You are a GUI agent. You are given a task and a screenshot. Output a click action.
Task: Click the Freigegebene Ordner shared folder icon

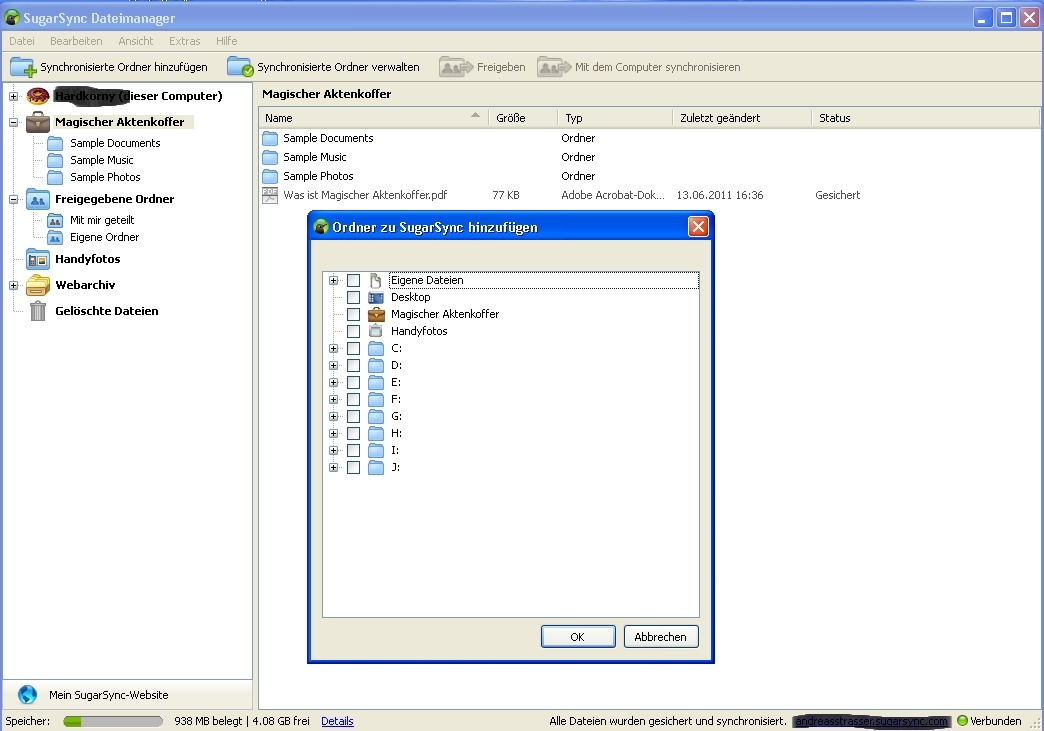pyautogui.click(x=38, y=199)
